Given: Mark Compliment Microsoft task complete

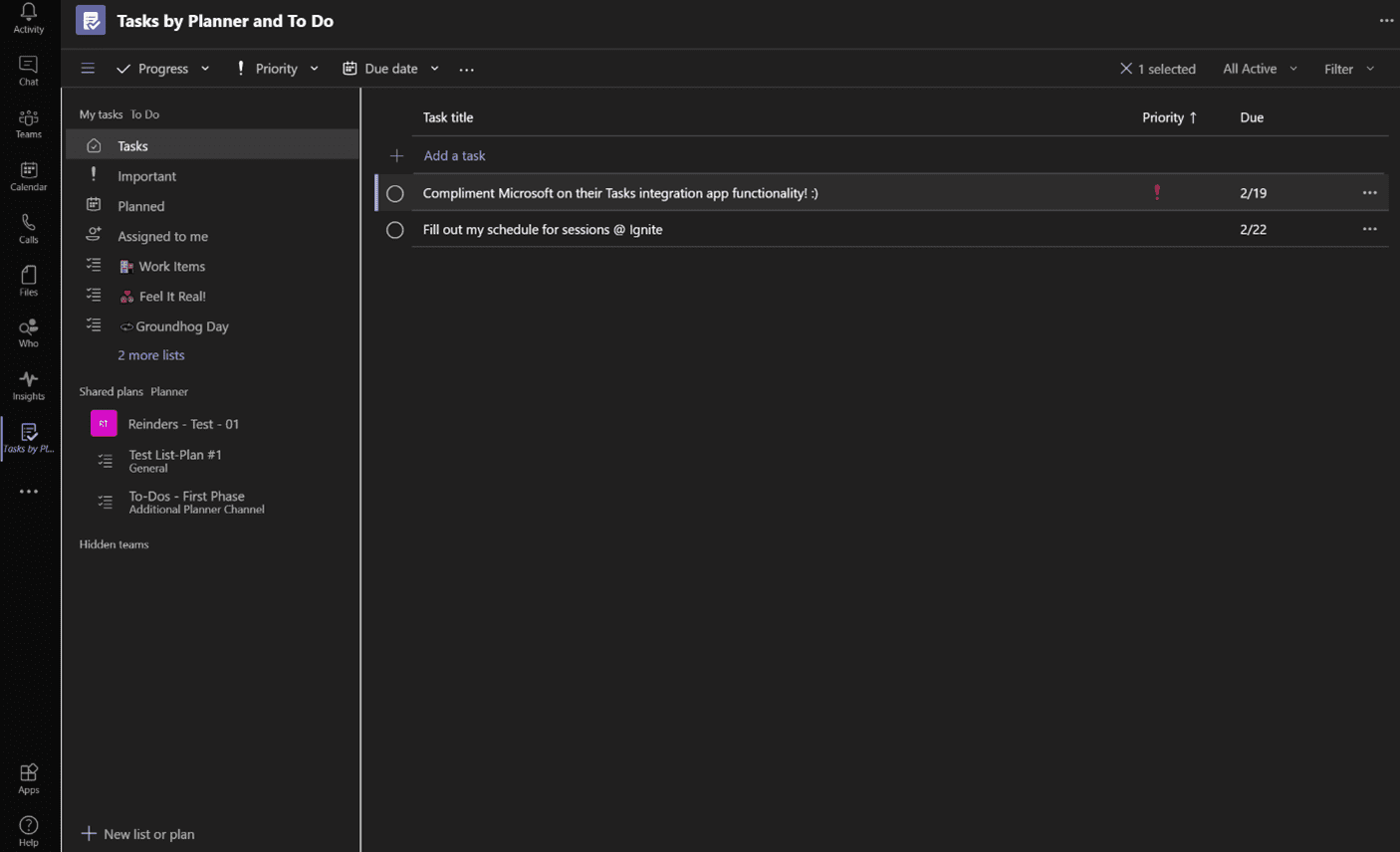Looking at the screenshot, I should point(395,193).
